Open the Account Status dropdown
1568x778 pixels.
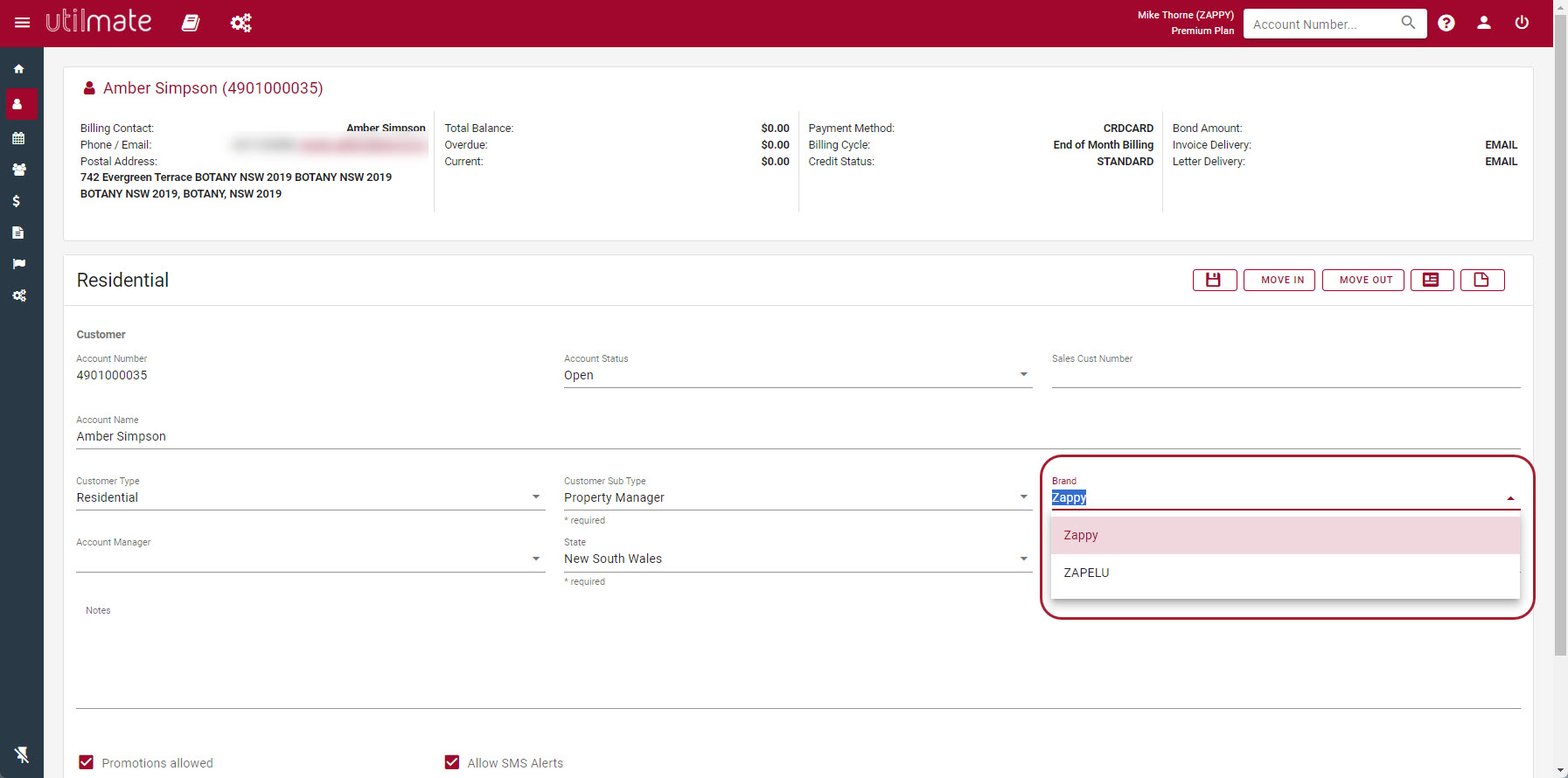pos(798,375)
